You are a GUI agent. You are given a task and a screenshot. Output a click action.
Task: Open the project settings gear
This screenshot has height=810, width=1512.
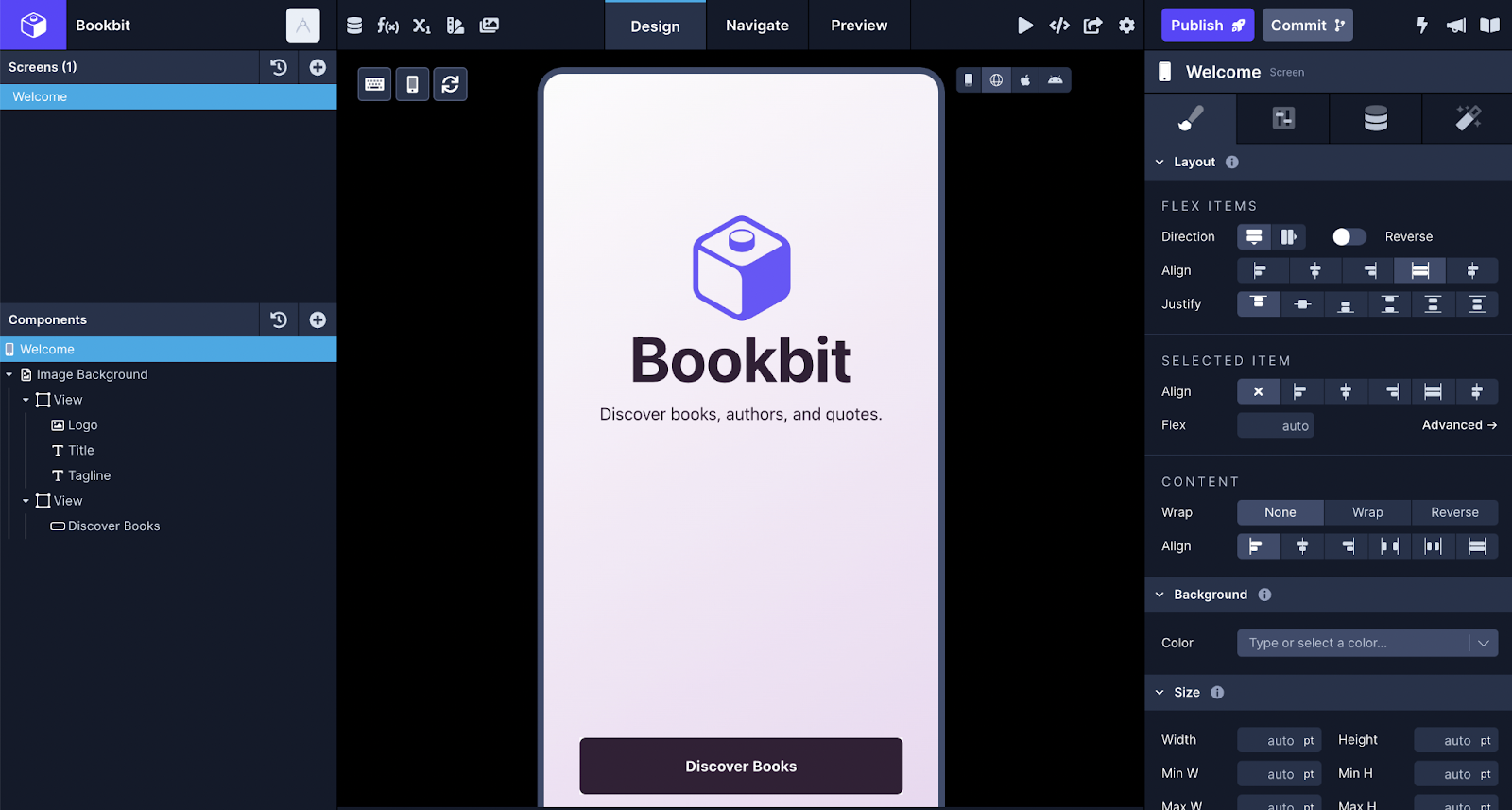[x=1126, y=26]
